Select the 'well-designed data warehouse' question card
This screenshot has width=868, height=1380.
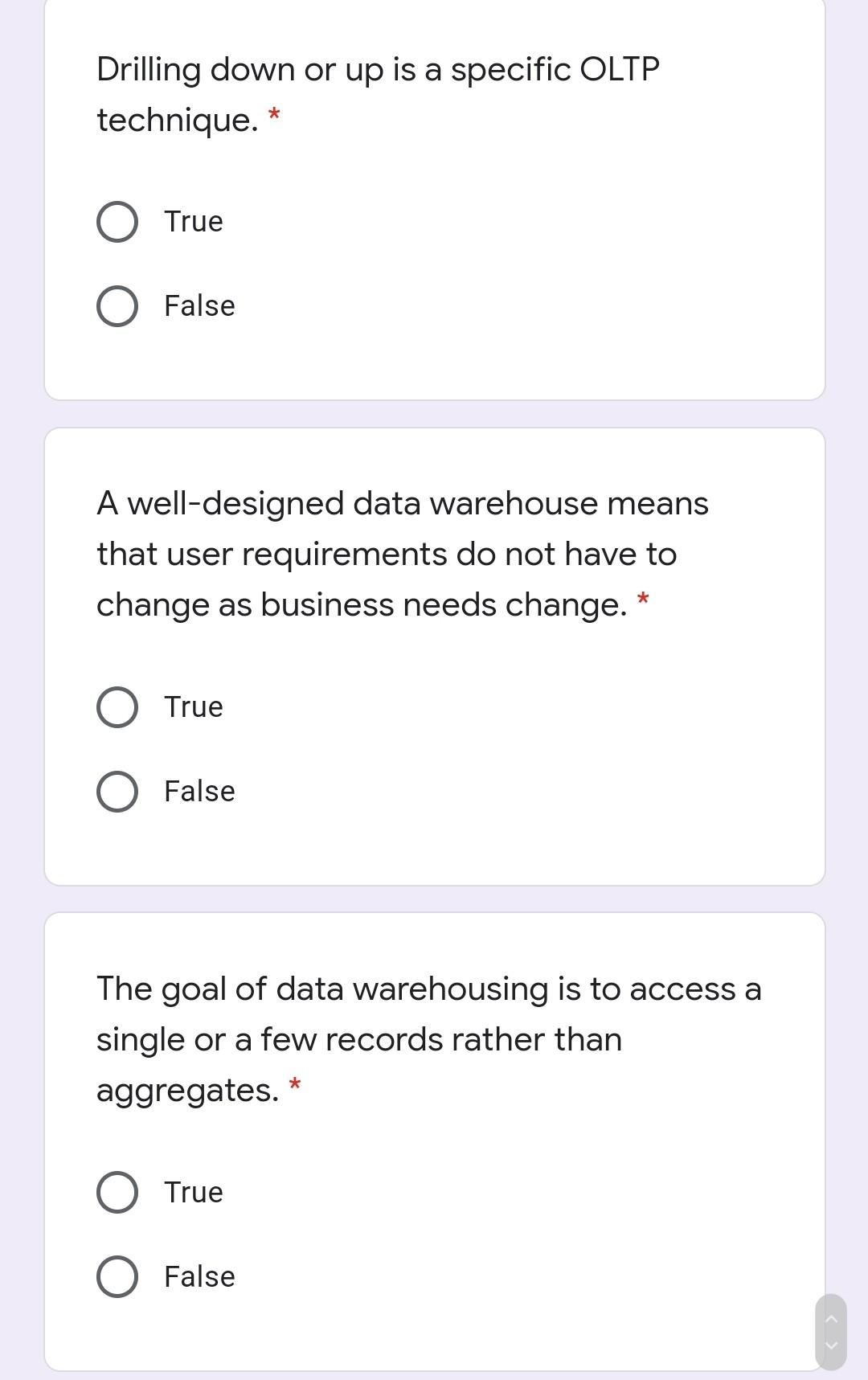pos(434,655)
